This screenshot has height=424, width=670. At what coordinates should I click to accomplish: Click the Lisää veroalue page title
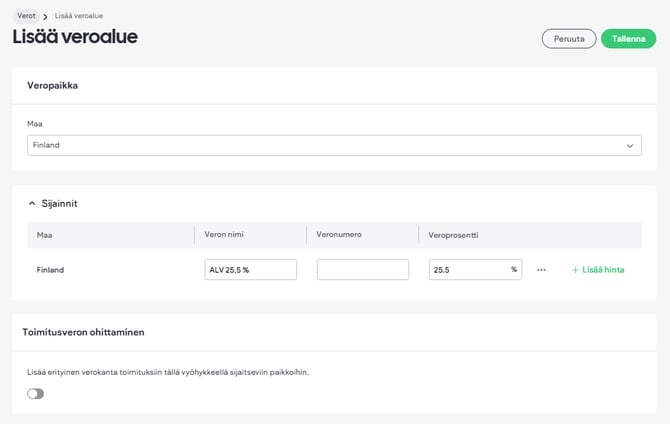click(75, 37)
